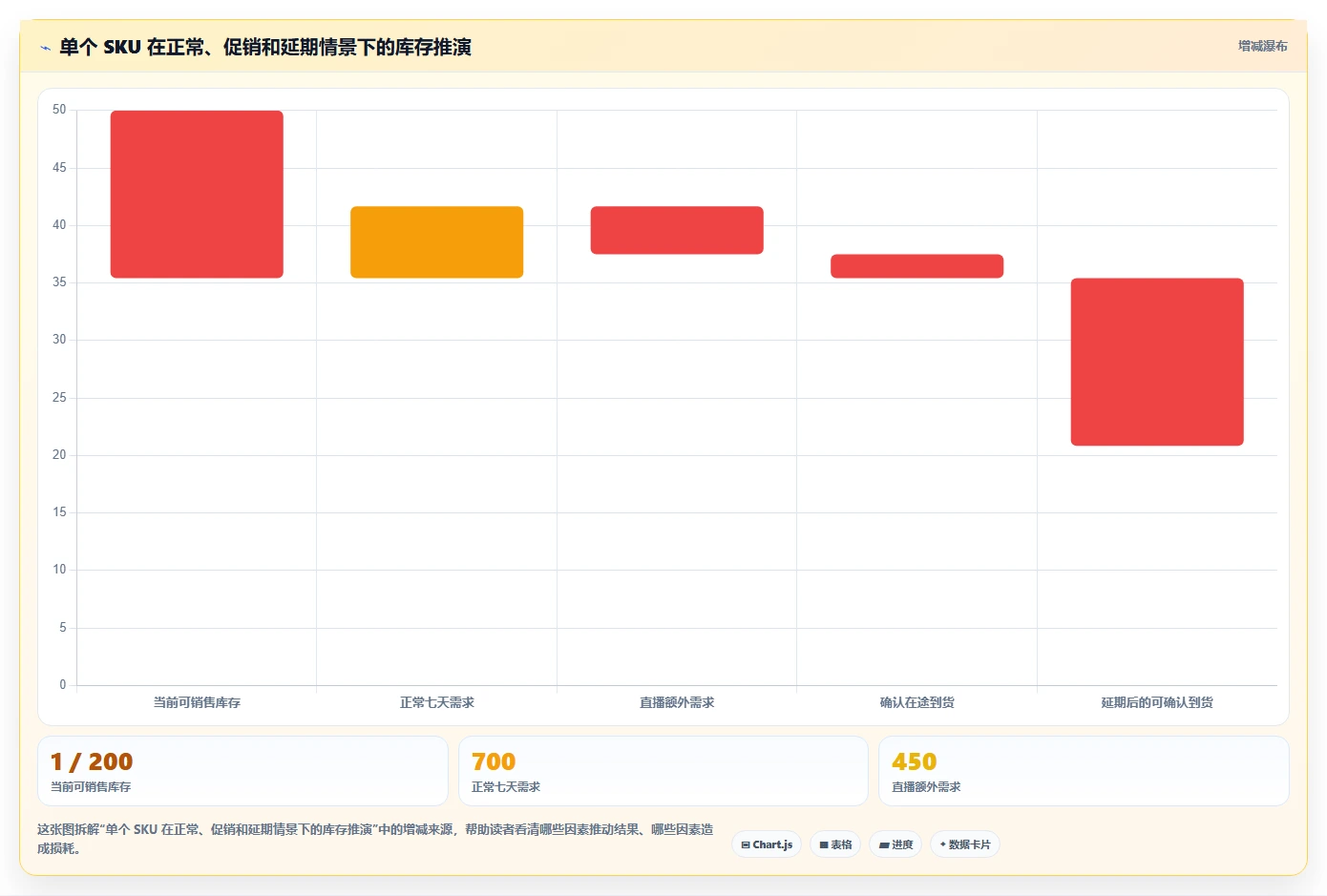Click the 1 / 200 data card
The image size is (1327, 896).
tap(242, 771)
